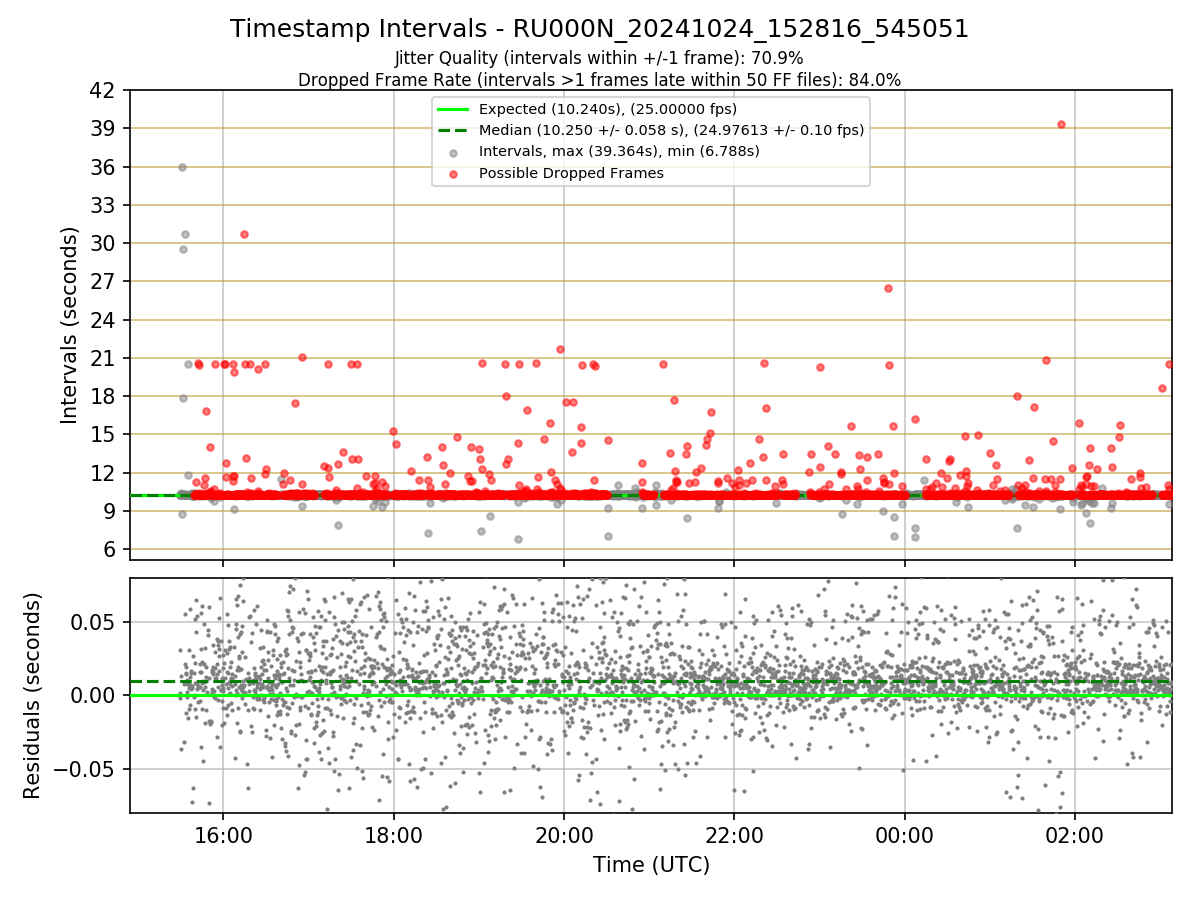The image size is (1200, 900).
Task: Click the plot title 'Timestamp Intervals - RU000N_20241024_152816_545051'
Action: 599,29
